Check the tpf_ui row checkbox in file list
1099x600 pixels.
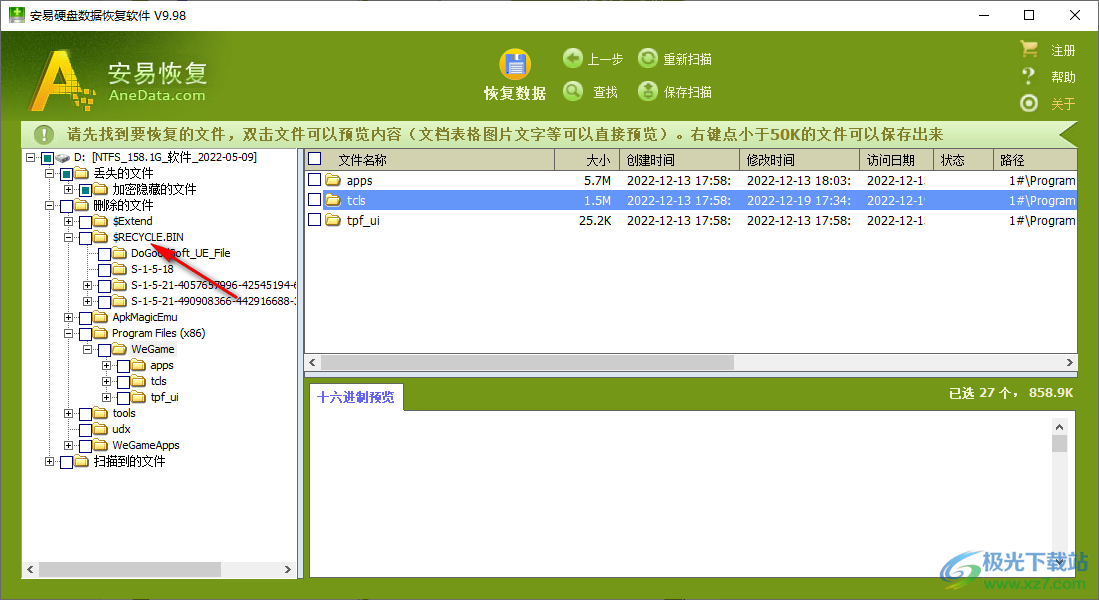point(315,220)
